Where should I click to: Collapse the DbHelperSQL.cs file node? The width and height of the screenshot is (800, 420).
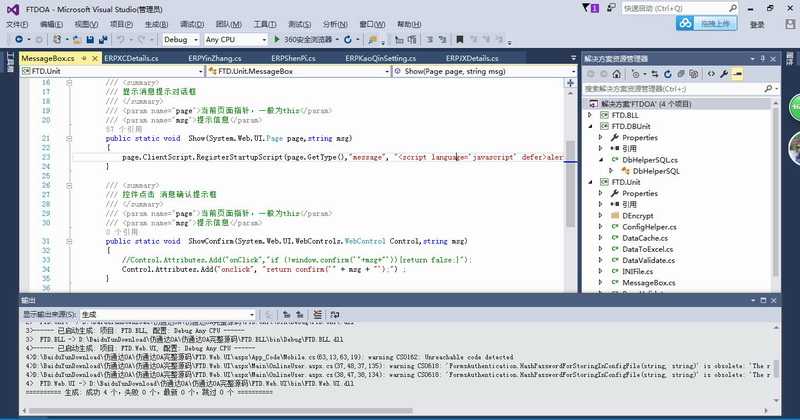point(601,160)
